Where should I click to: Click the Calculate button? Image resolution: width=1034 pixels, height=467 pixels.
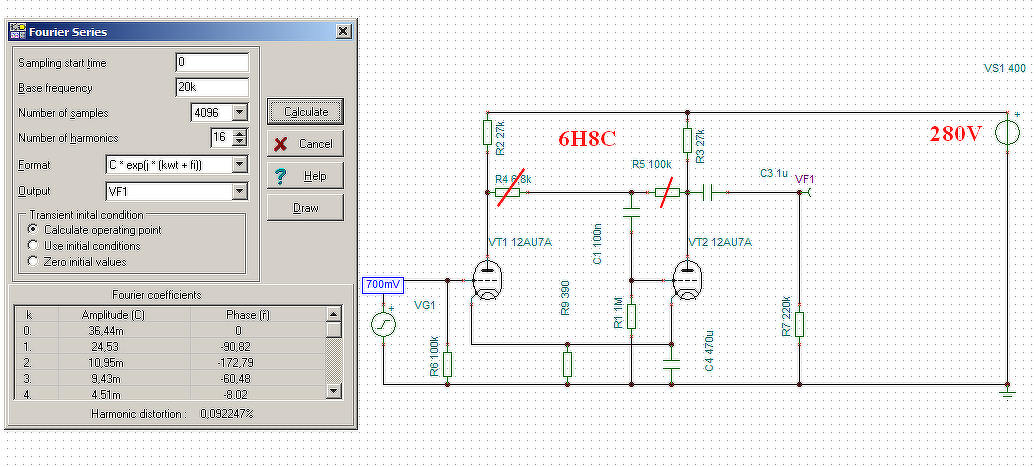click(x=305, y=111)
